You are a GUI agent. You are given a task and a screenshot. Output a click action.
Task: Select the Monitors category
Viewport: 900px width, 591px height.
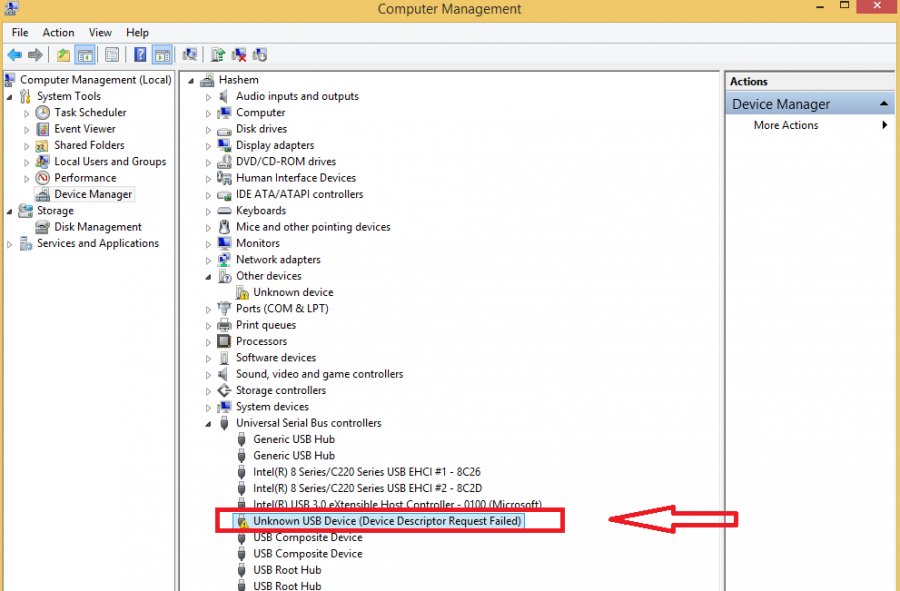pyautogui.click(x=258, y=243)
